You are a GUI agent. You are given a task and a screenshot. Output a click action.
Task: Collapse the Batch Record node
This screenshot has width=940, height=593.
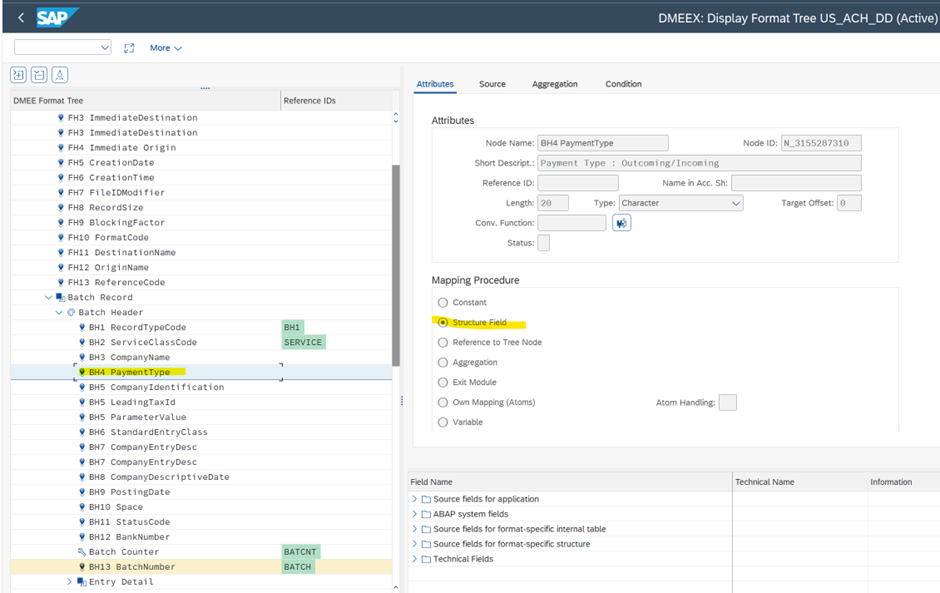[49, 297]
